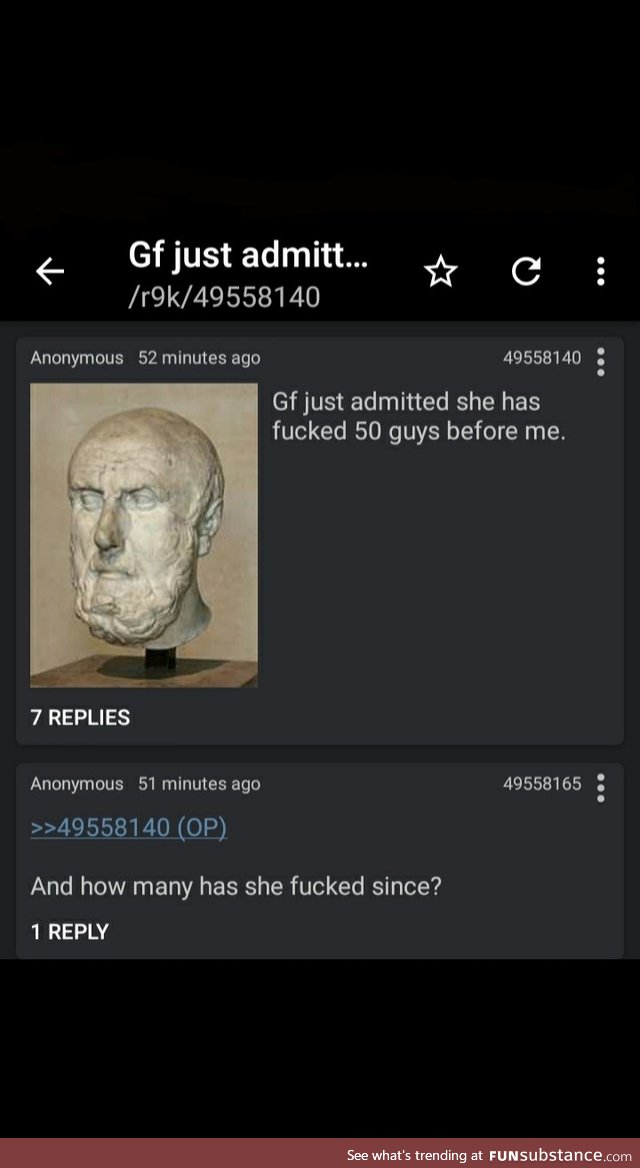The image size is (640, 1168).
Task: Tap Anonymous name on the reply post
Action: pyautogui.click(x=77, y=784)
